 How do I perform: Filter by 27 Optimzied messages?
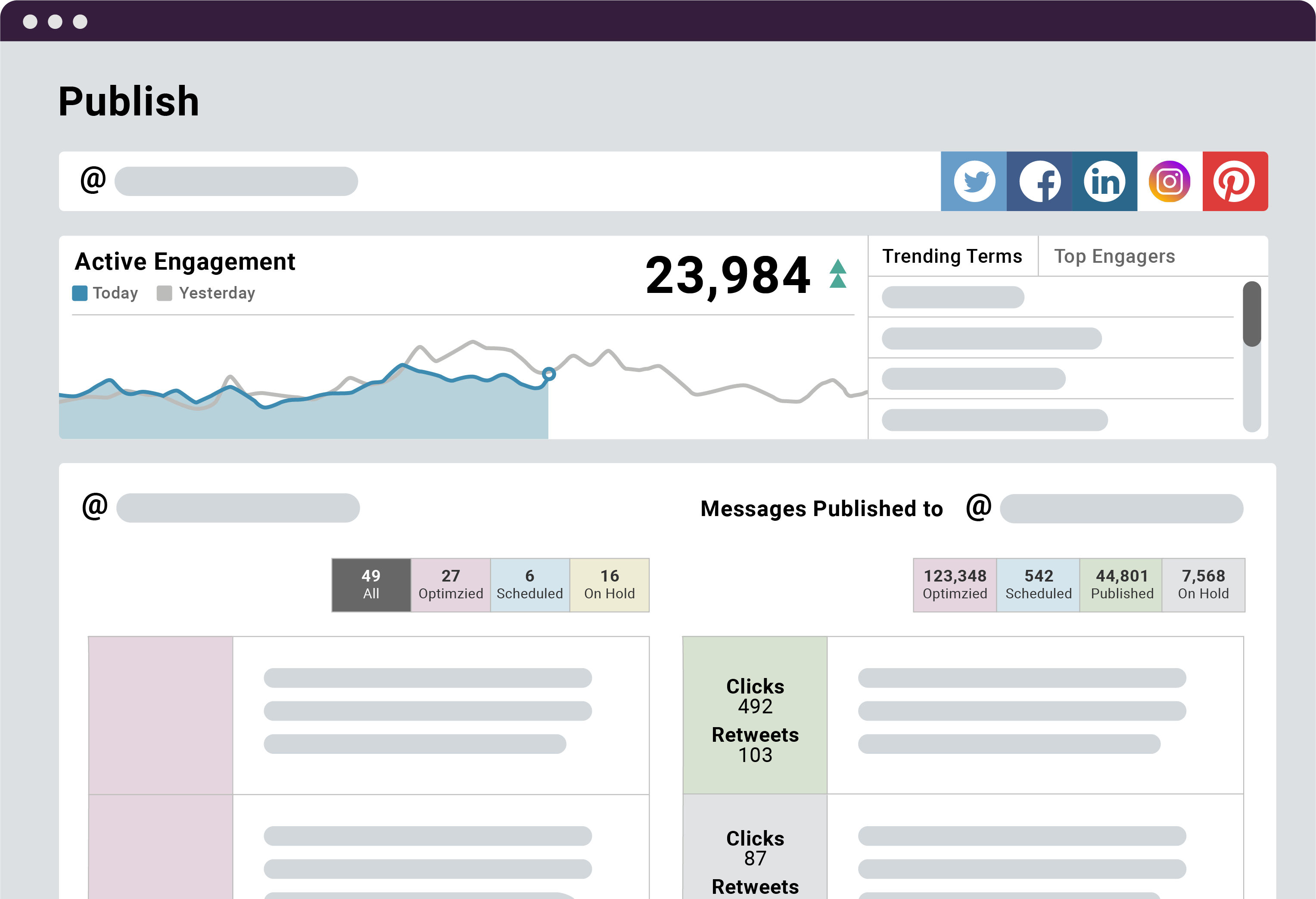point(451,585)
